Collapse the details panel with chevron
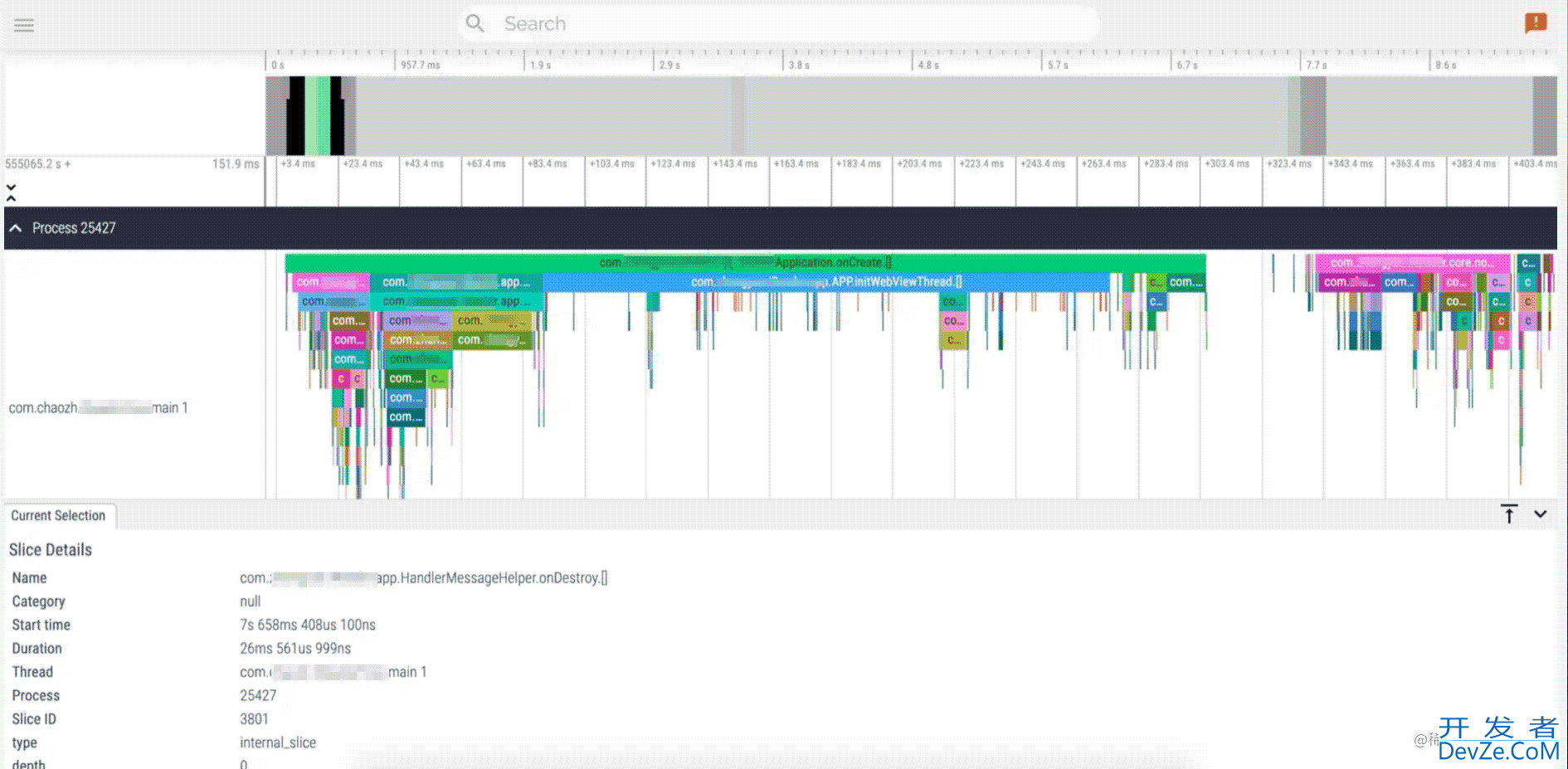The image size is (1568, 769). click(x=1541, y=514)
